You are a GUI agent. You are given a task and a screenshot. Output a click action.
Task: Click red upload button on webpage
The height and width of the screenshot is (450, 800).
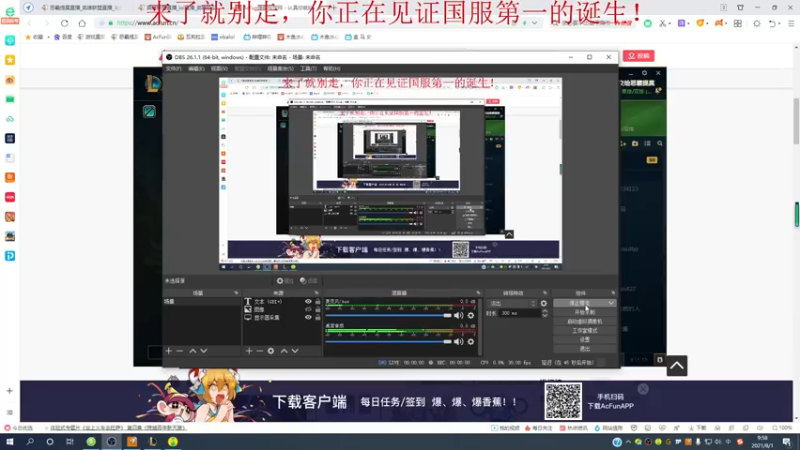coord(638,56)
